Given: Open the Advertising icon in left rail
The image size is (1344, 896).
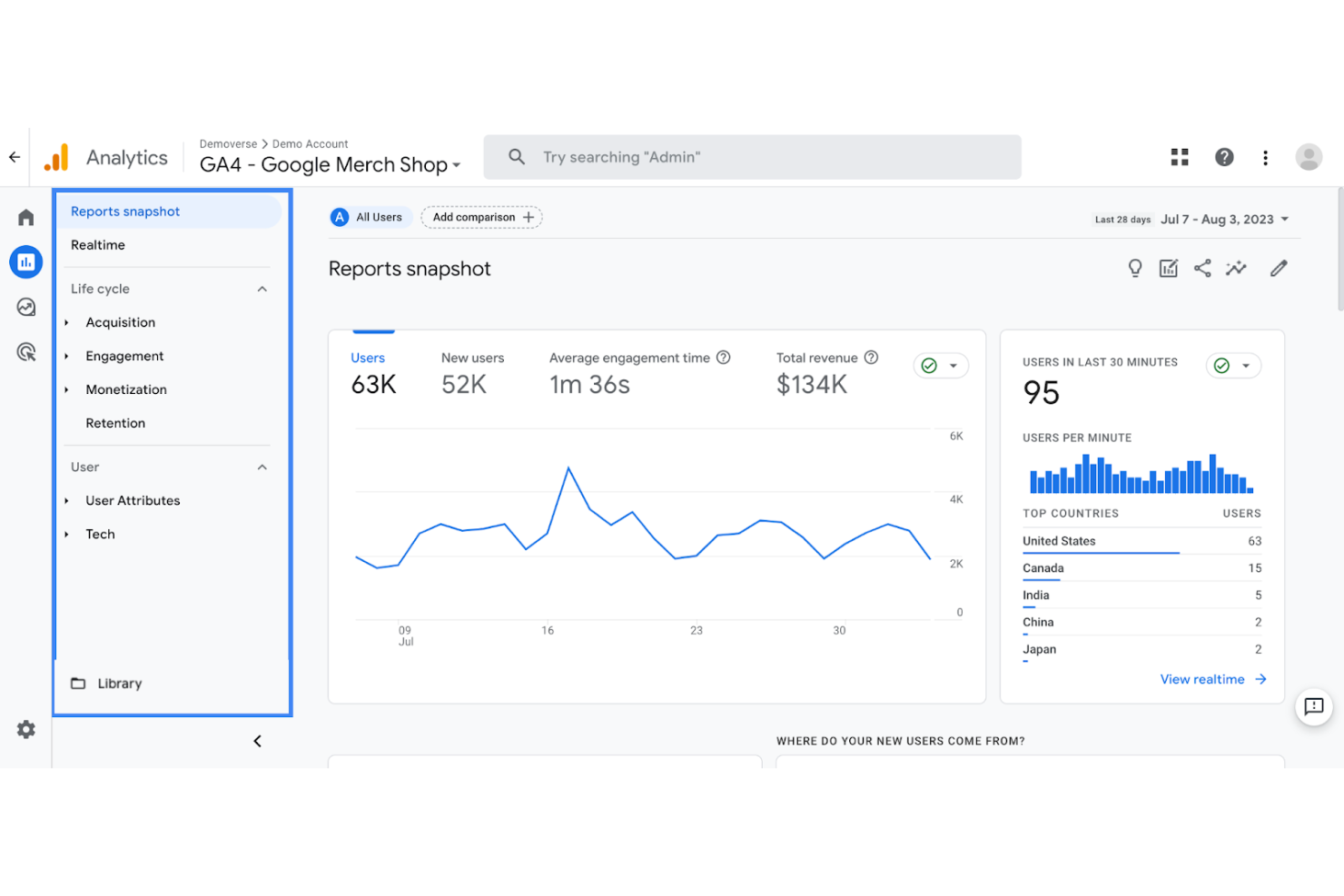Looking at the screenshot, I should [x=26, y=351].
